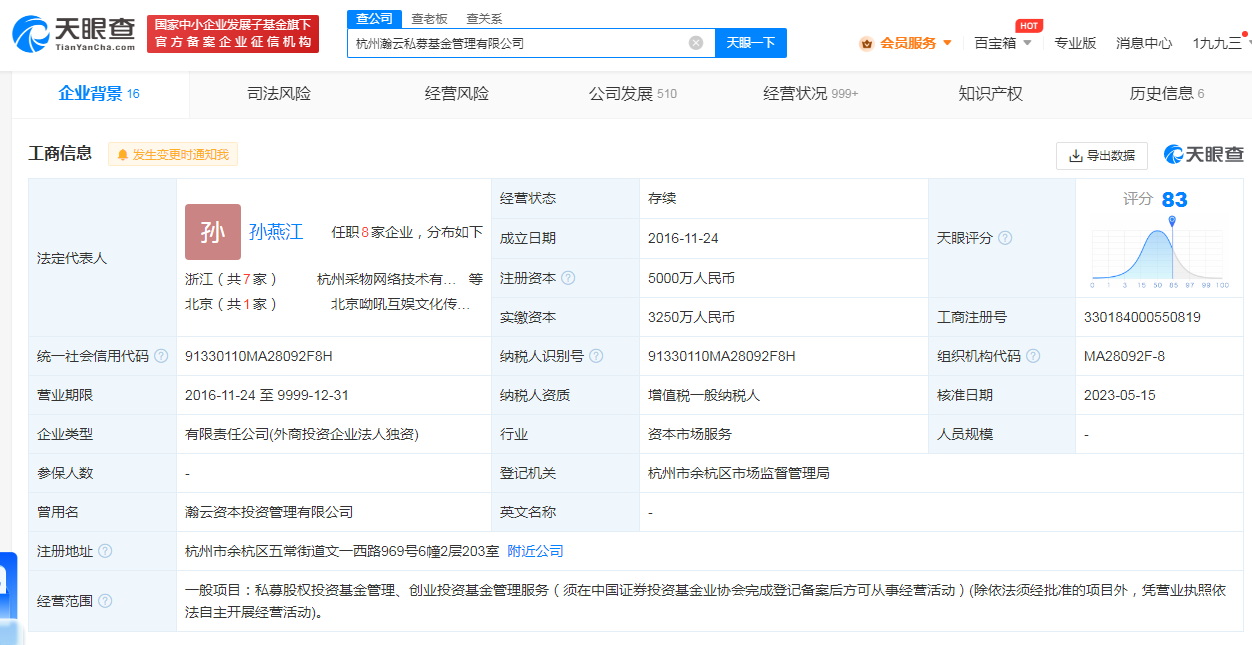Open the 知识产权 tab
Viewport: 1252px width, 645px height.
(x=990, y=94)
